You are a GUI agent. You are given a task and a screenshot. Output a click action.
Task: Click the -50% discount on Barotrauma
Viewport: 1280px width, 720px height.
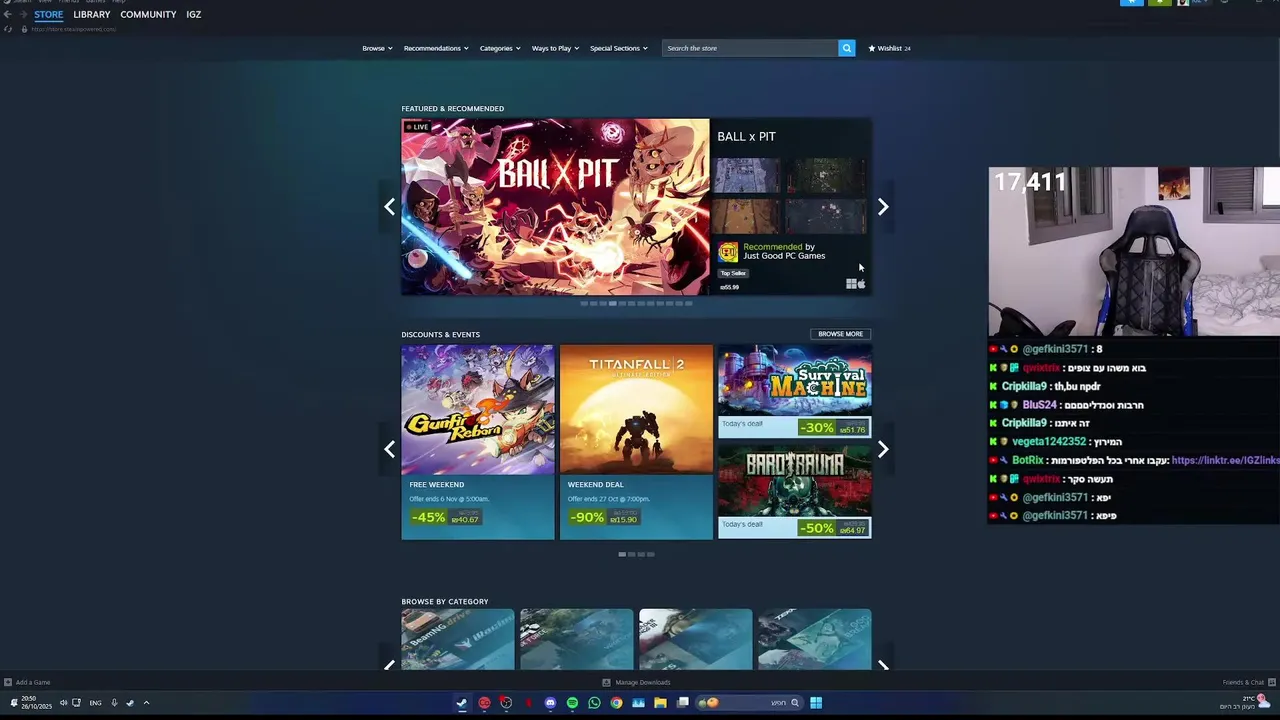(817, 528)
